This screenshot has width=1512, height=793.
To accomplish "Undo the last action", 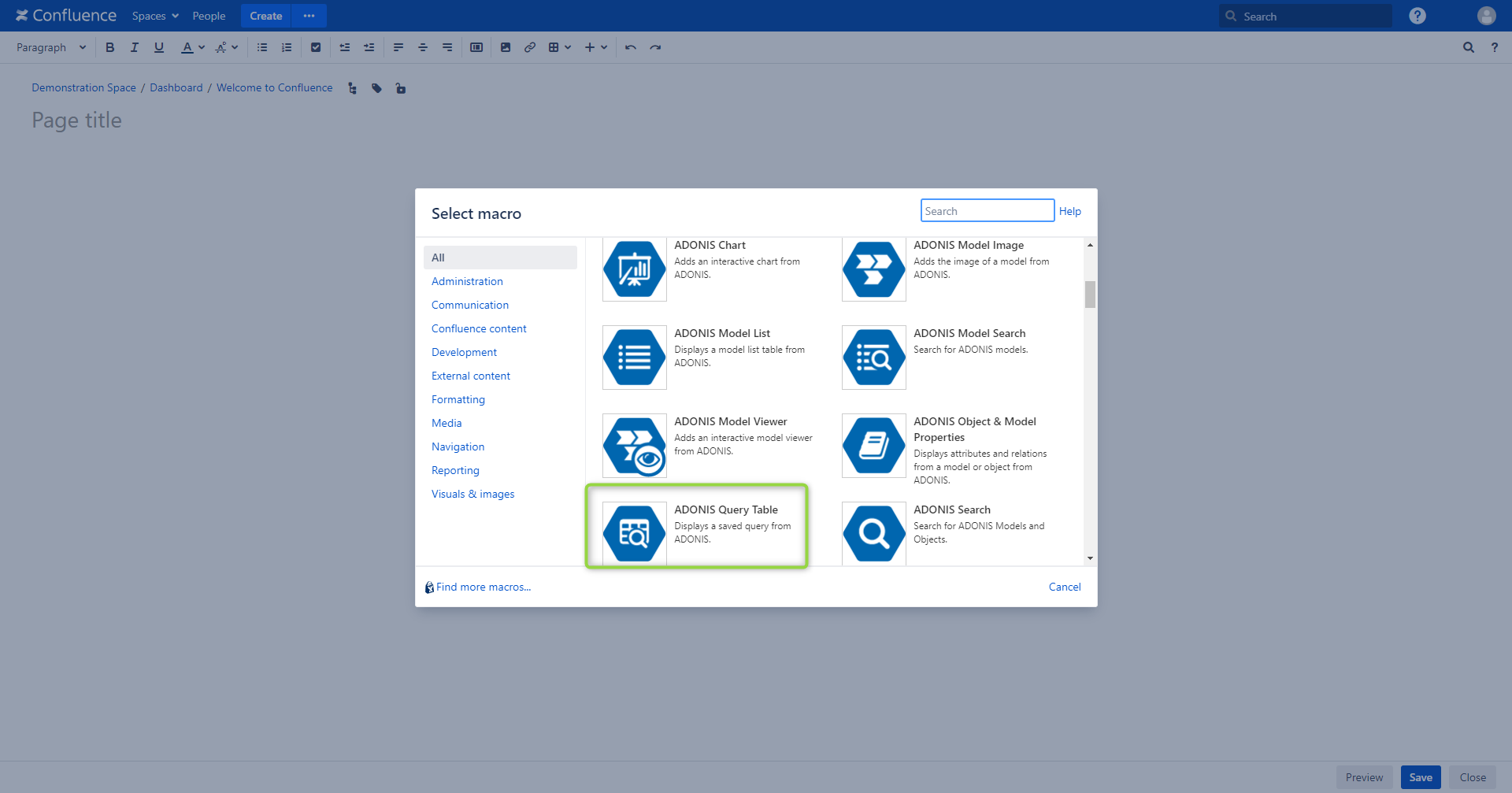I will pyautogui.click(x=631, y=47).
